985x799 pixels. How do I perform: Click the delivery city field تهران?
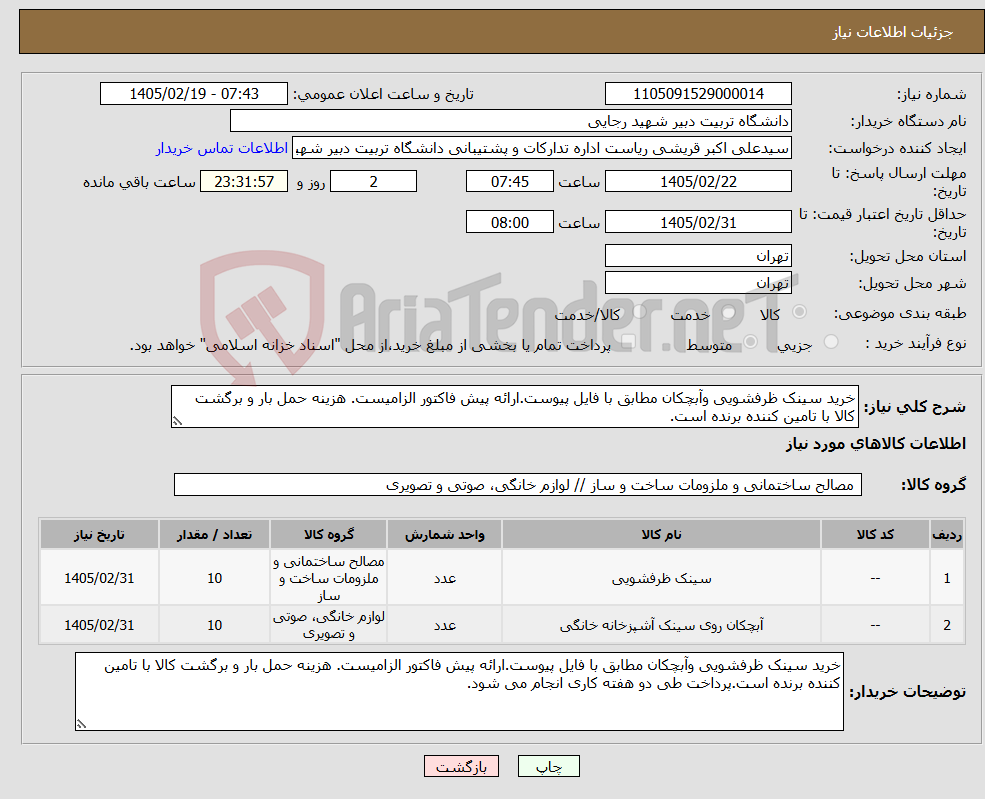[698, 283]
